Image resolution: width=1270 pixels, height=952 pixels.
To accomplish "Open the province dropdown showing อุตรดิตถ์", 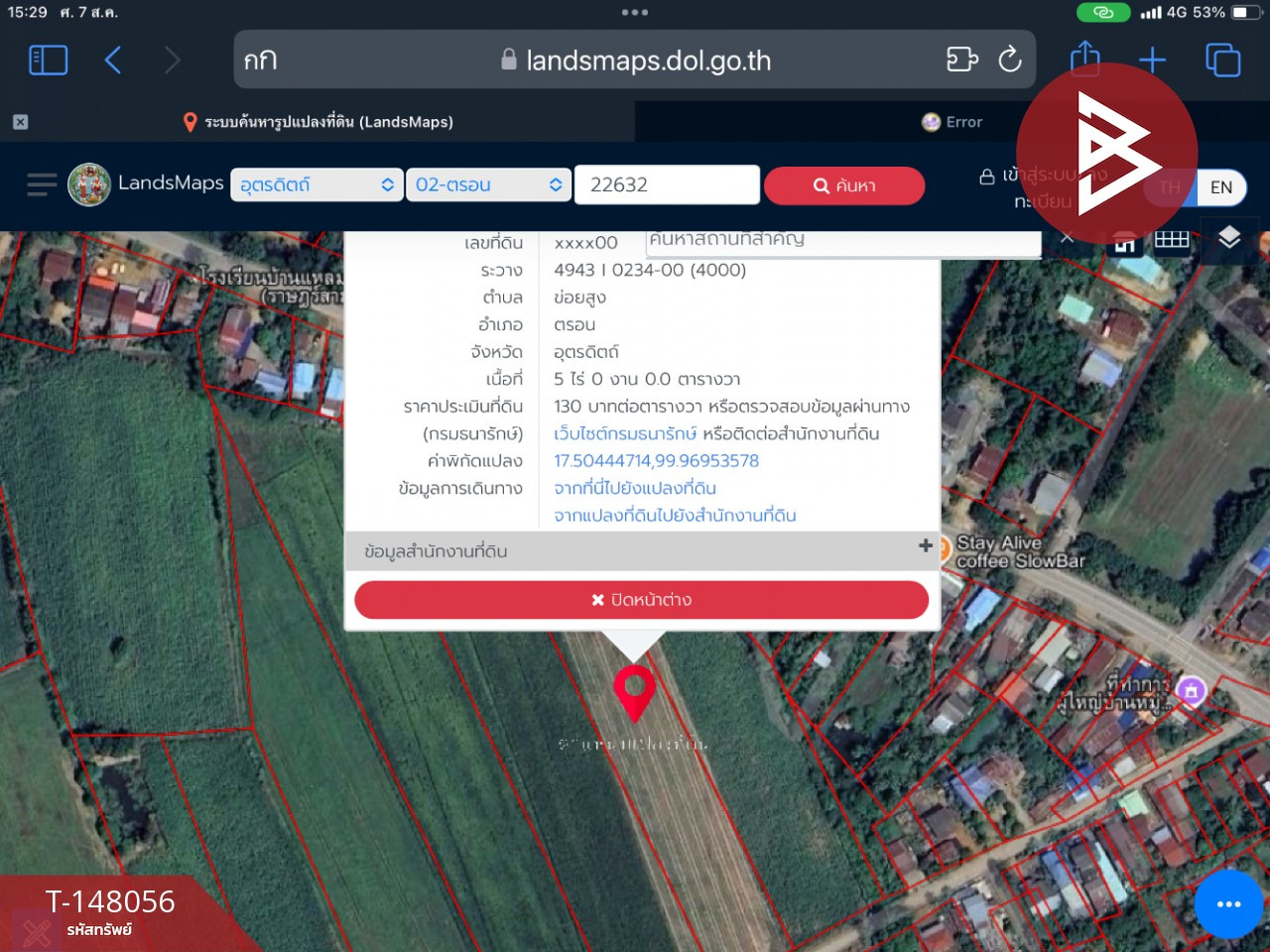I will [317, 184].
